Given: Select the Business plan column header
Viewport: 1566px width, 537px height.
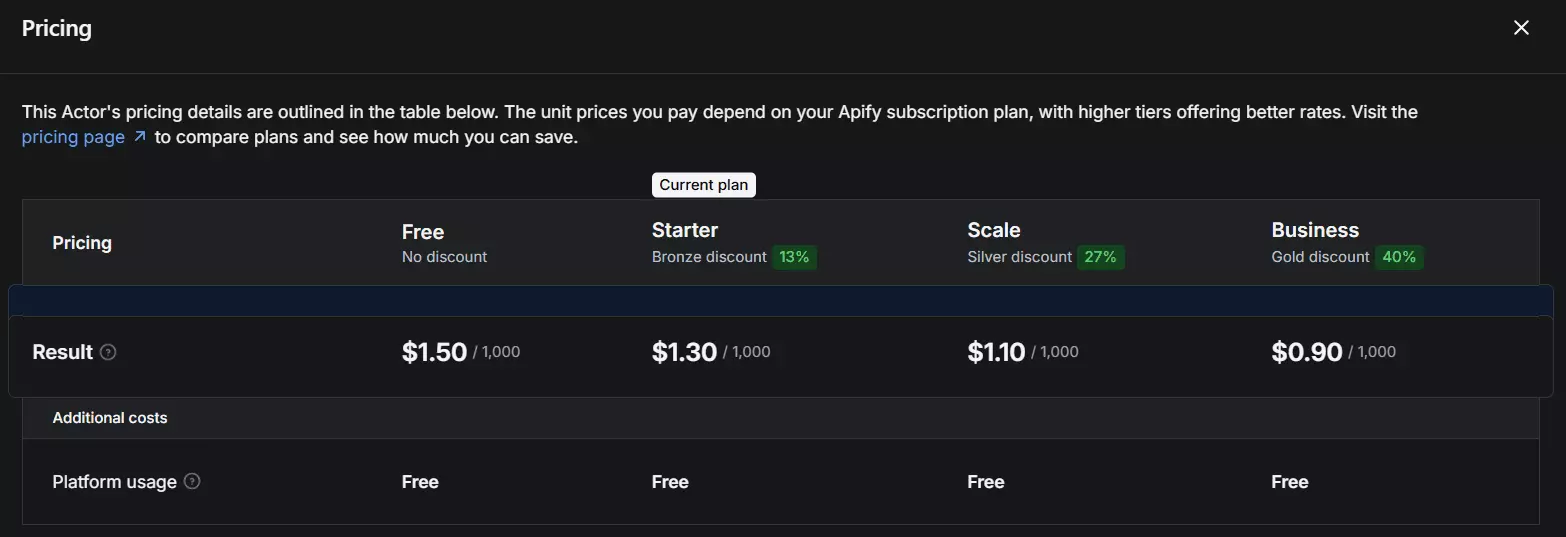Looking at the screenshot, I should pyautogui.click(x=1315, y=230).
